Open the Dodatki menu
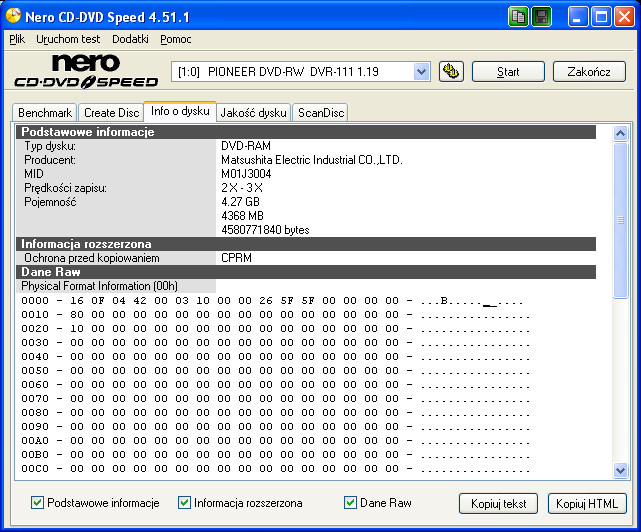 [130, 39]
